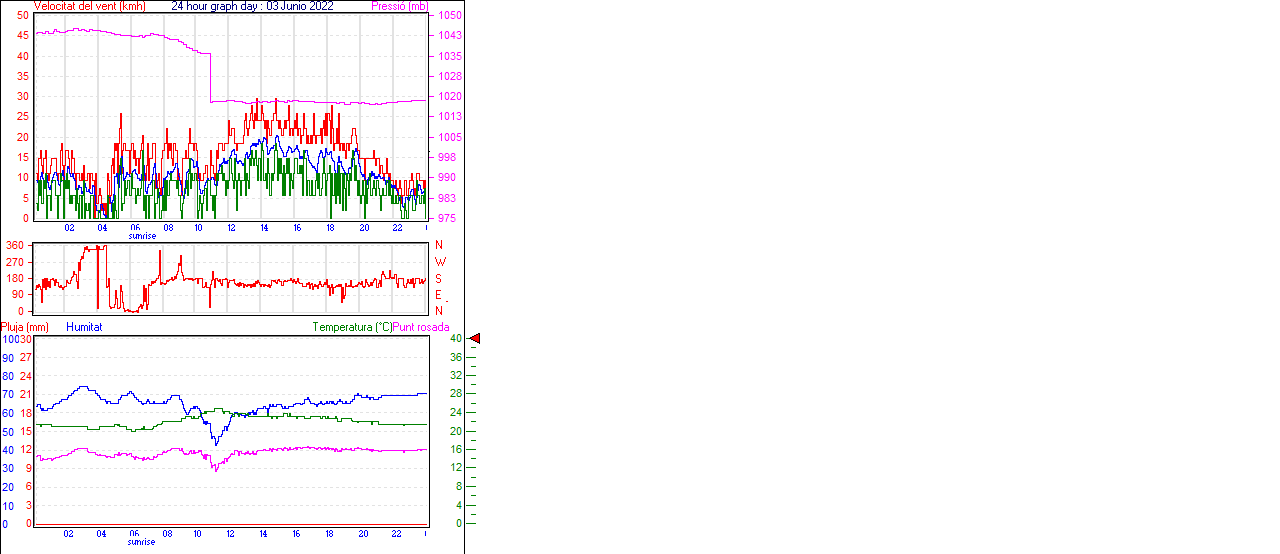
Task: Select the blue 'Humitat' legend label
Action: (x=84, y=327)
